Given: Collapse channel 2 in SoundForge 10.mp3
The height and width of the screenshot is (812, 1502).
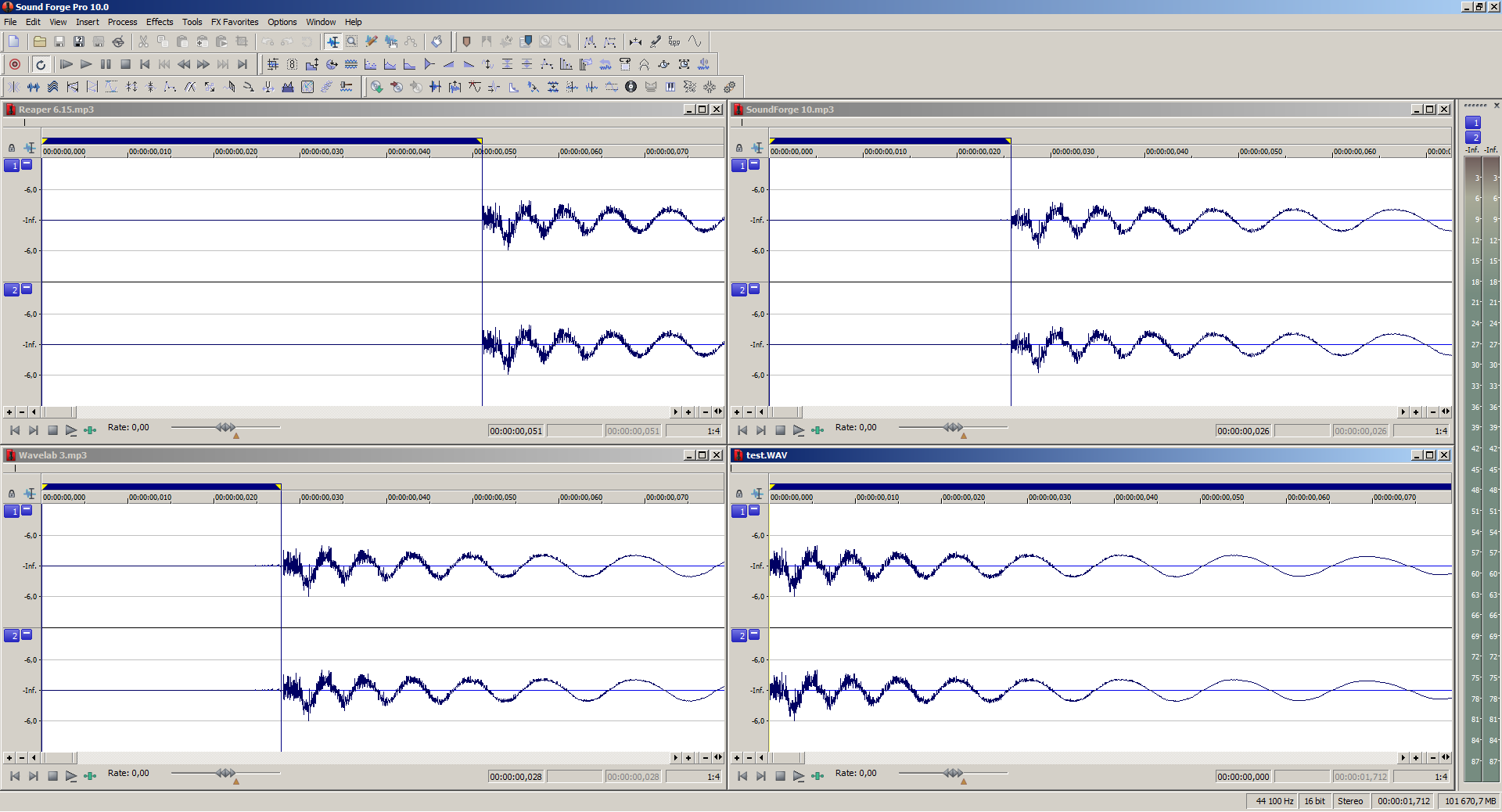Looking at the screenshot, I should 754,289.
